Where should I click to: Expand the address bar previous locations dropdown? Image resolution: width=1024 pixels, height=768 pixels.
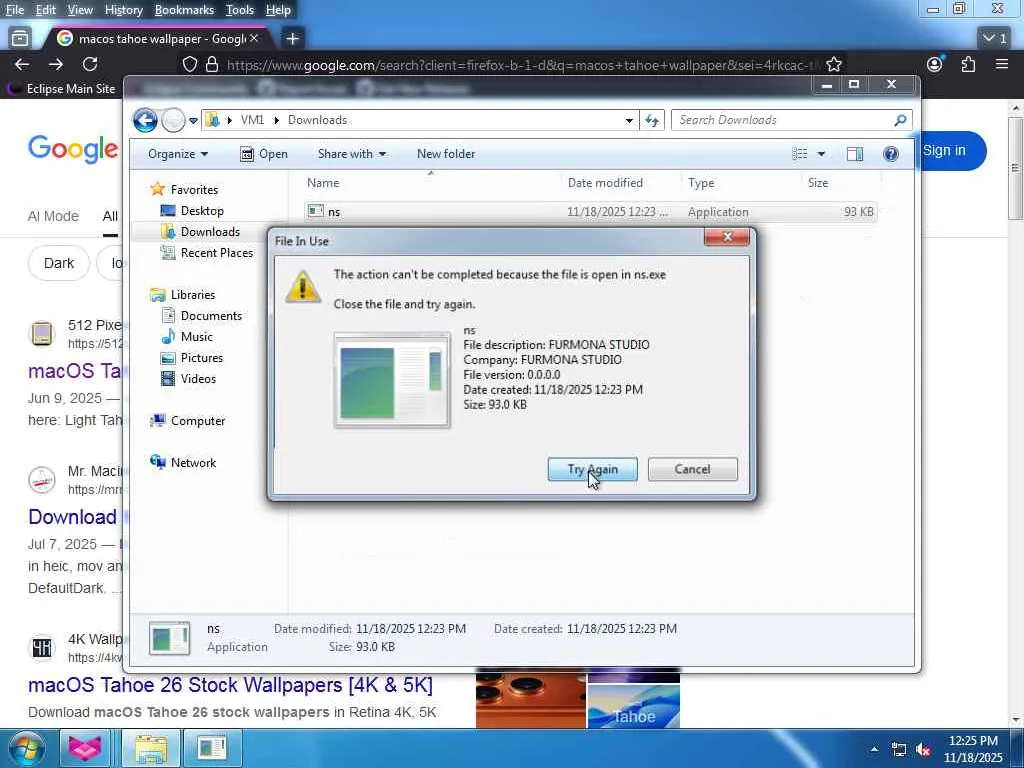(x=629, y=120)
